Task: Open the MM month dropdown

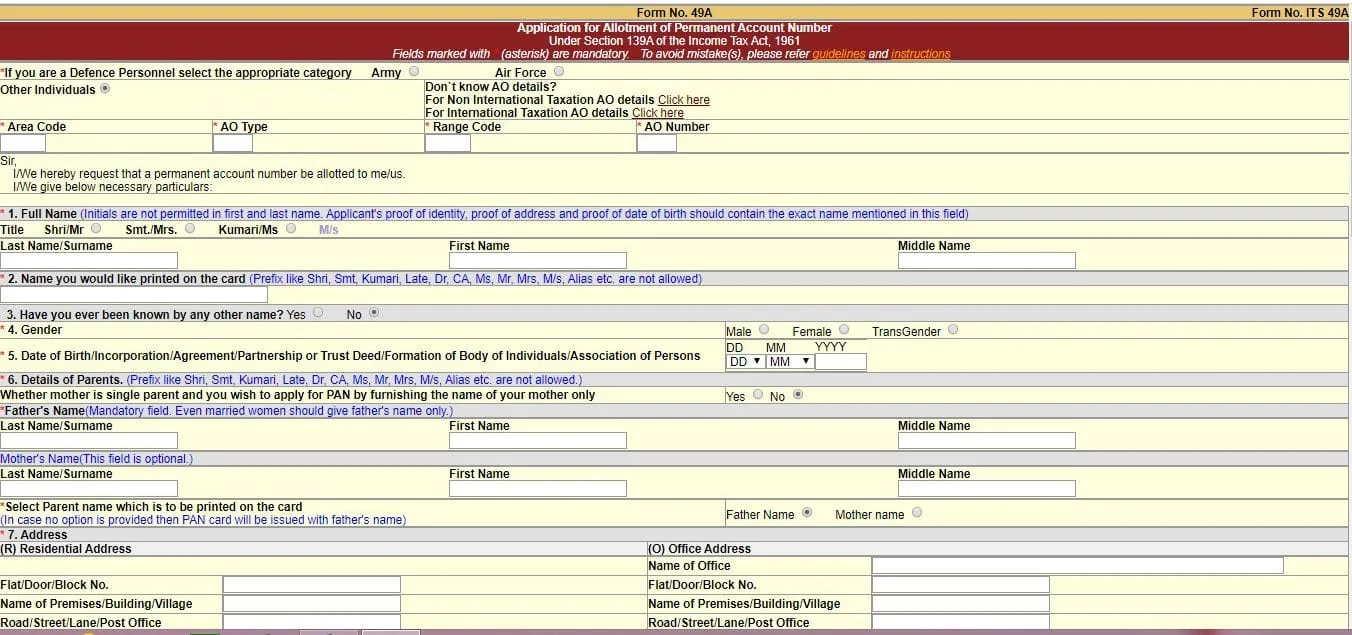Action: tap(790, 362)
